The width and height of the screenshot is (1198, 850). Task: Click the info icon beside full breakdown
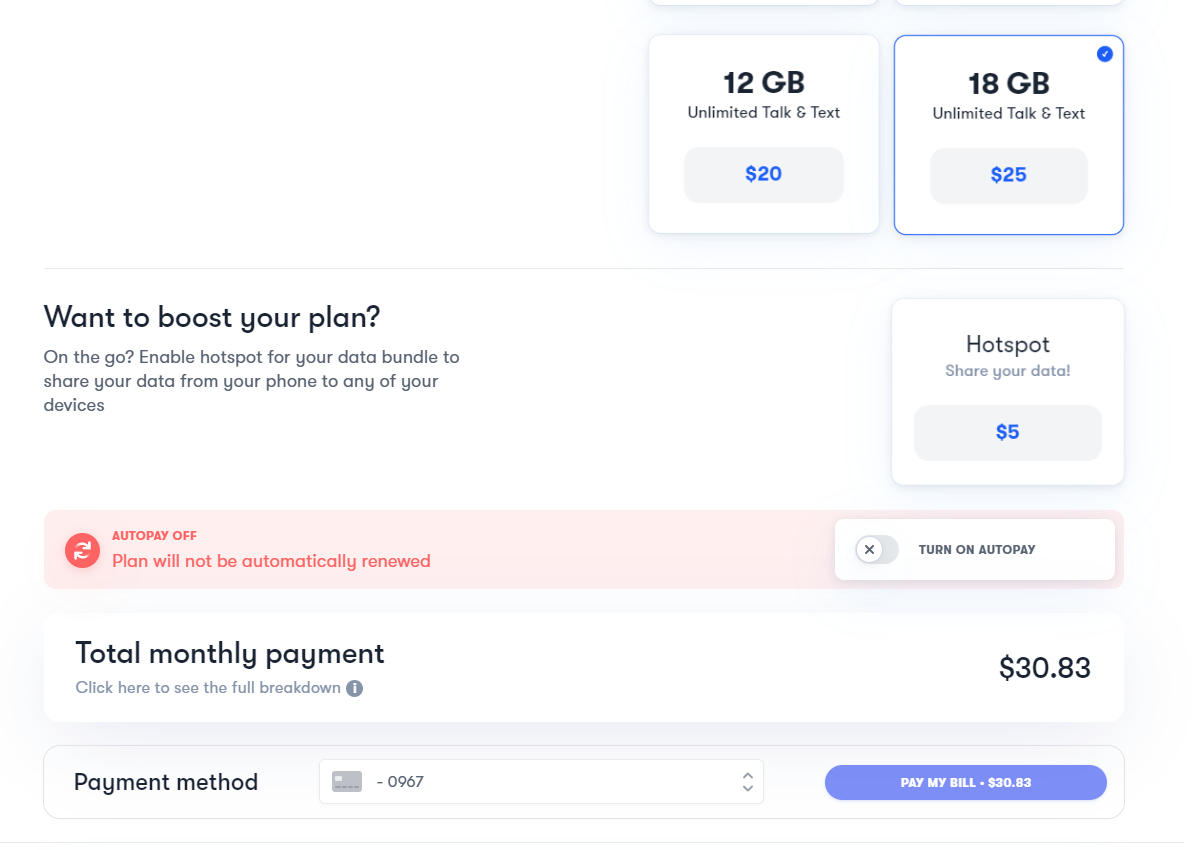point(355,688)
